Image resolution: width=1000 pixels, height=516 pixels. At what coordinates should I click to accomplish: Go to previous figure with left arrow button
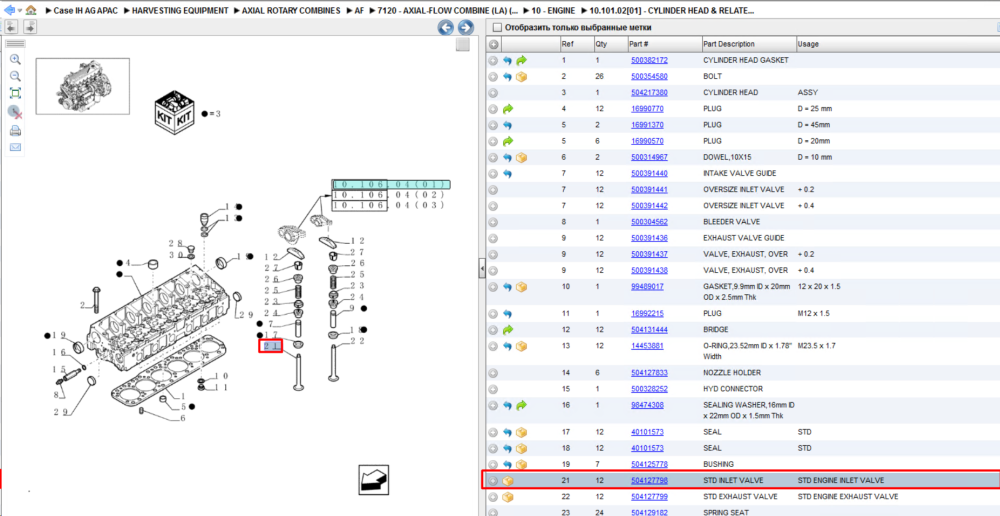click(11, 27)
